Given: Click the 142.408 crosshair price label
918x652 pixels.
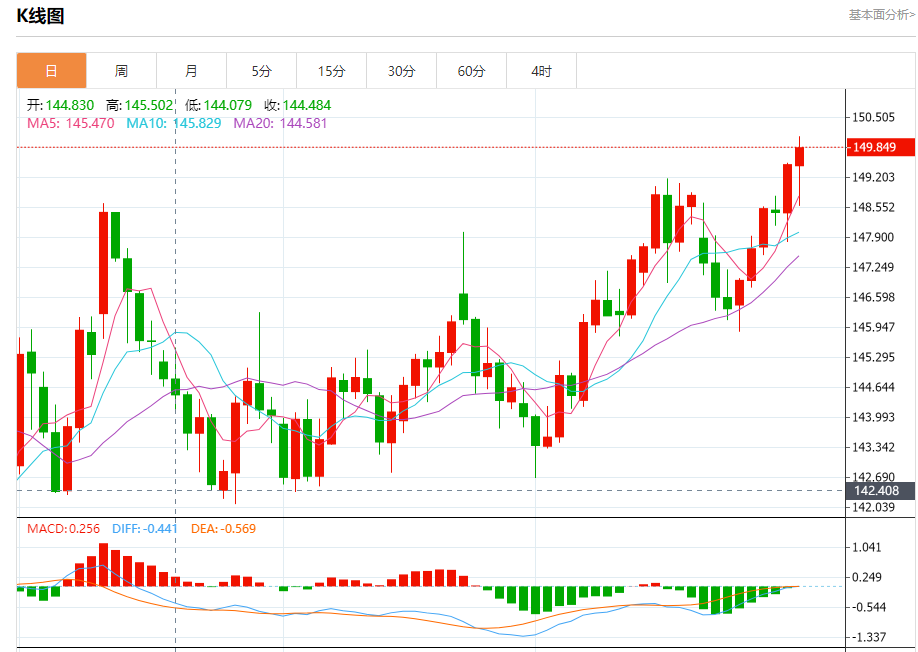Looking at the screenshot, I should [881, 490].
